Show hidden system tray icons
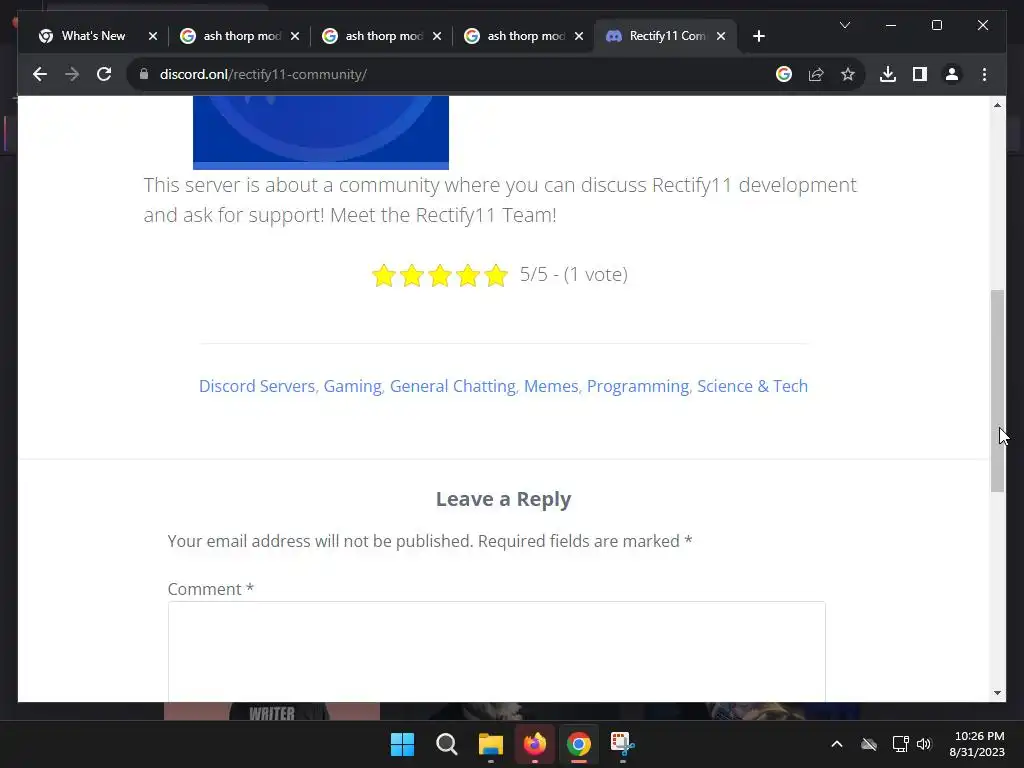The image size is (1024, 768). (837, 744)
